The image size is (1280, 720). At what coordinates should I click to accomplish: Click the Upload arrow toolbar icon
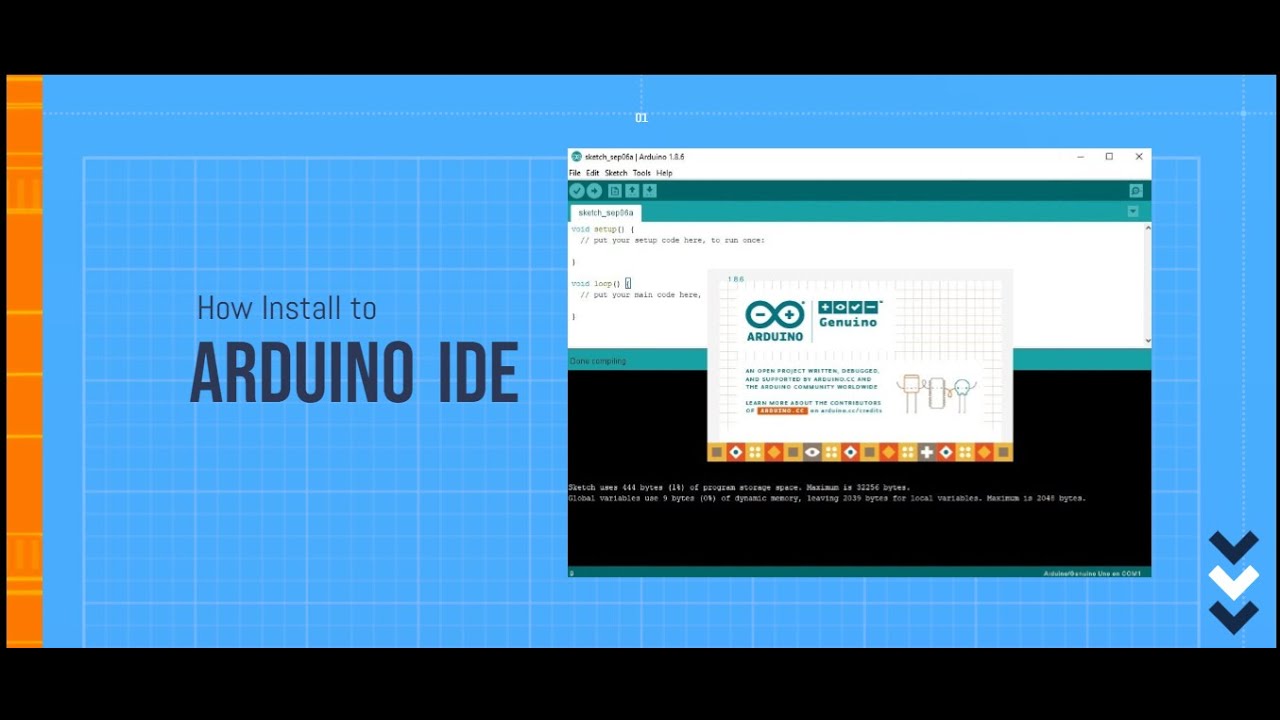(x=594, y=191)
